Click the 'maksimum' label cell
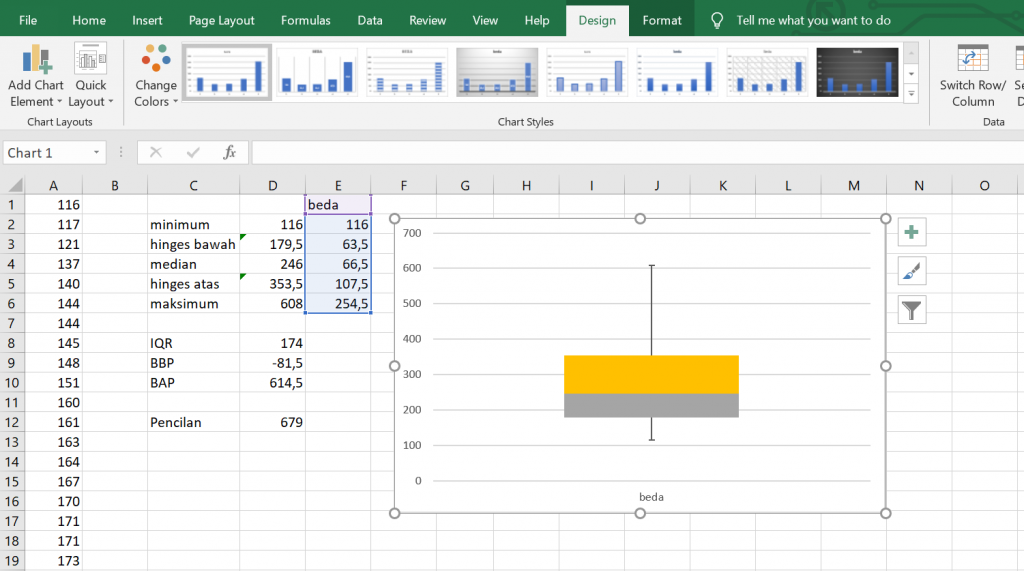Screen dimensions: 1024x571 point(193,304)
